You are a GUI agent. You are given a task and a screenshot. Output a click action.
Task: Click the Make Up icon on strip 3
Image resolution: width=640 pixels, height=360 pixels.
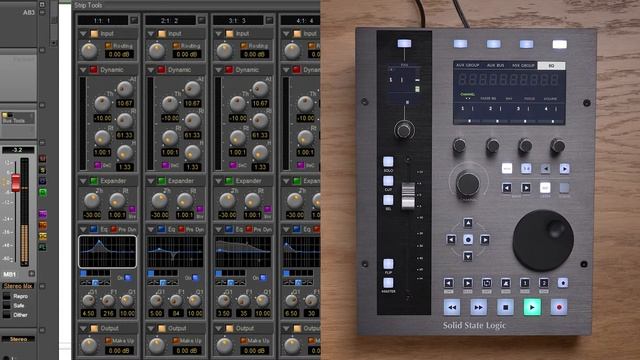[244, 340]
